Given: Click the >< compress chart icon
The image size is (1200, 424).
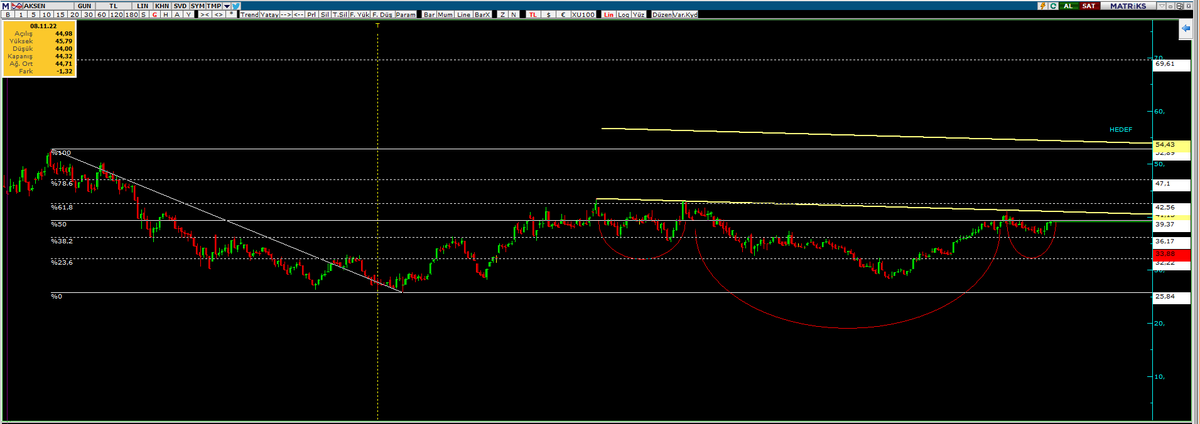Looking at the screenshot, I should 204,15.
